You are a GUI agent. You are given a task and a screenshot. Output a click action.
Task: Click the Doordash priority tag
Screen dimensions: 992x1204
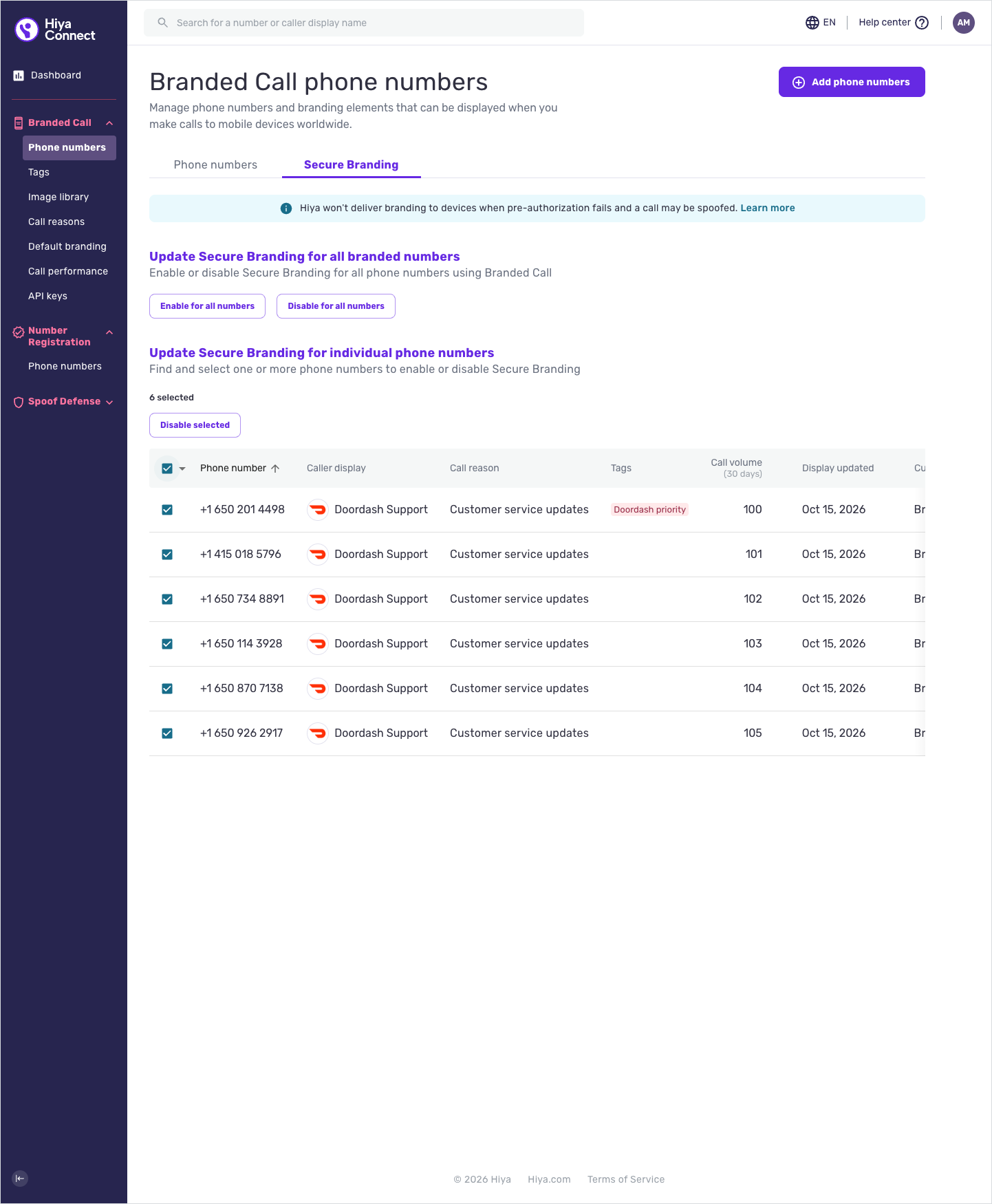[x=650, y=510]
